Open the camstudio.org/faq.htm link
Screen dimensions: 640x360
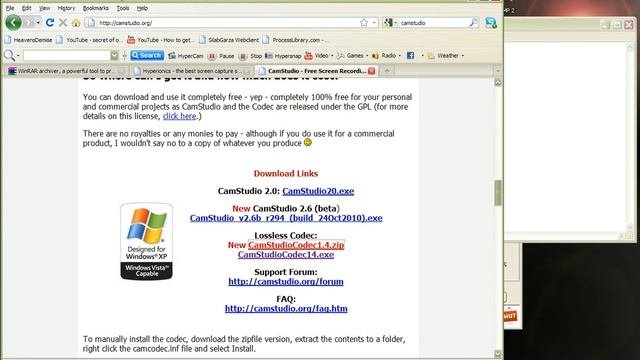tap(286, 309)
